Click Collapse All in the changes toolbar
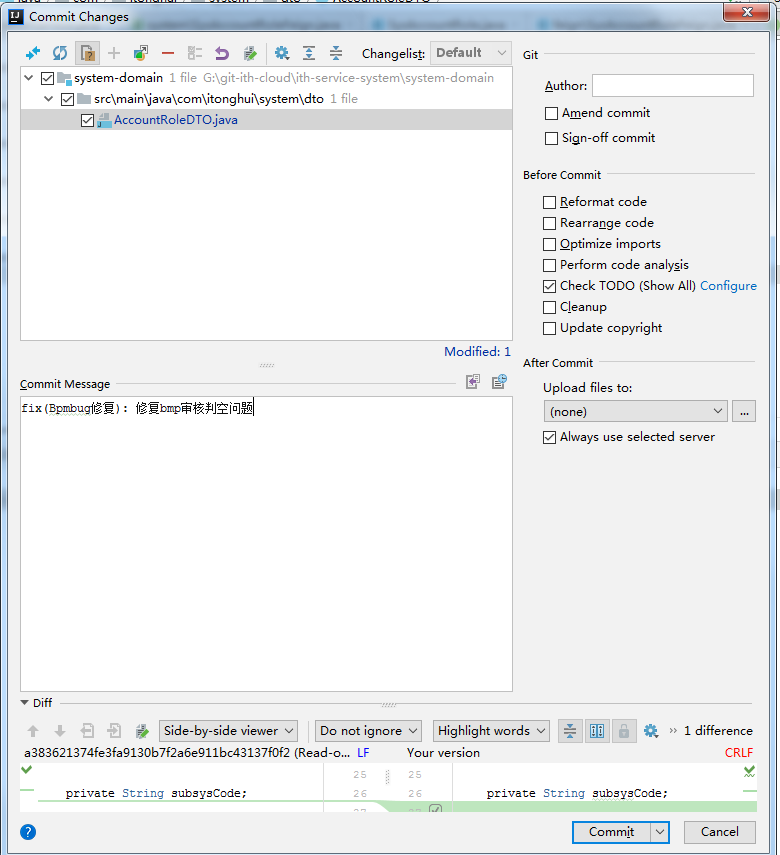Screen dimensions: 780x855 pyautogui.click(x=336, y=53)
